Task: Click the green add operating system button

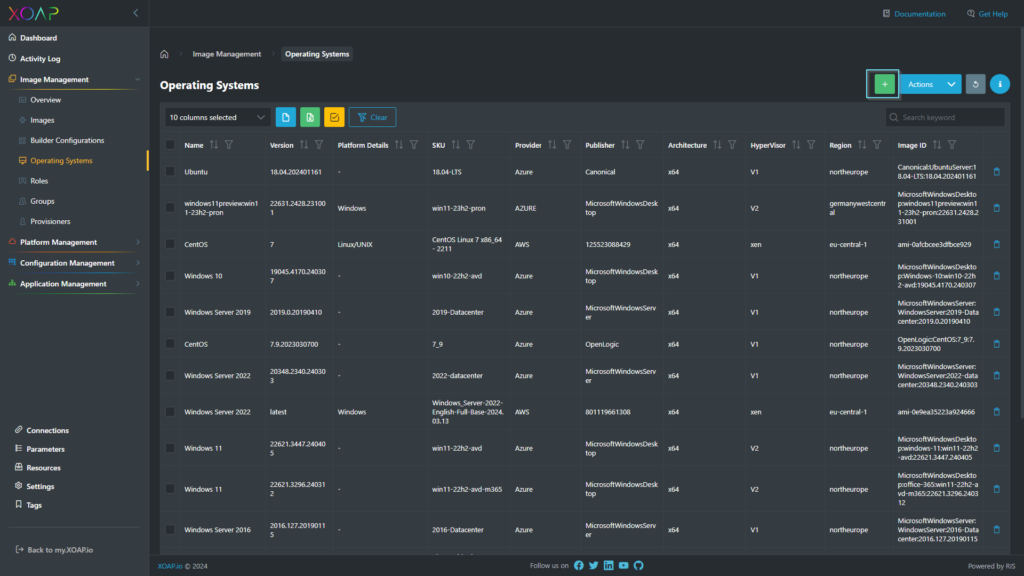Action: point(884,84)
